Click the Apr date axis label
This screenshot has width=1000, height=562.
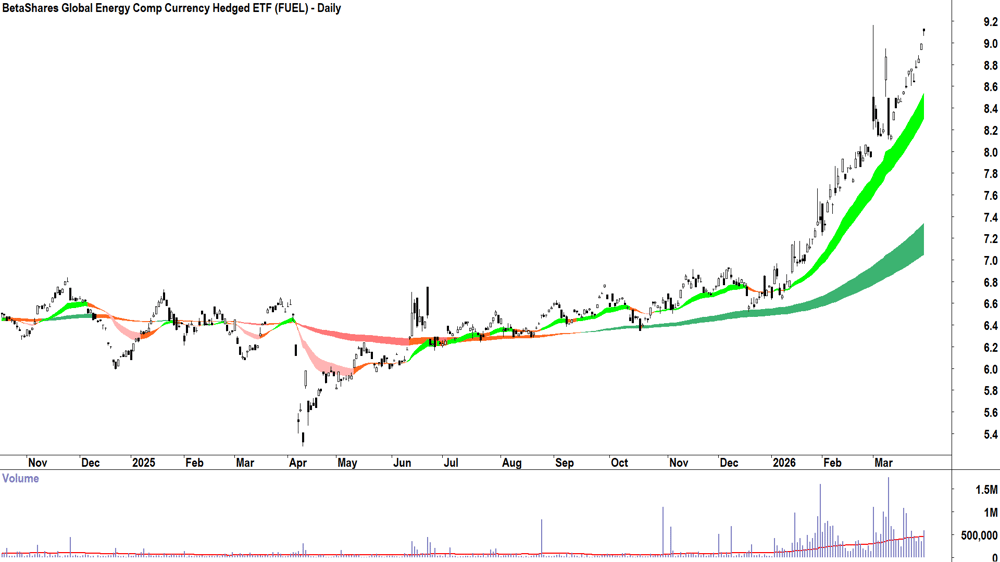coord(297,462)
